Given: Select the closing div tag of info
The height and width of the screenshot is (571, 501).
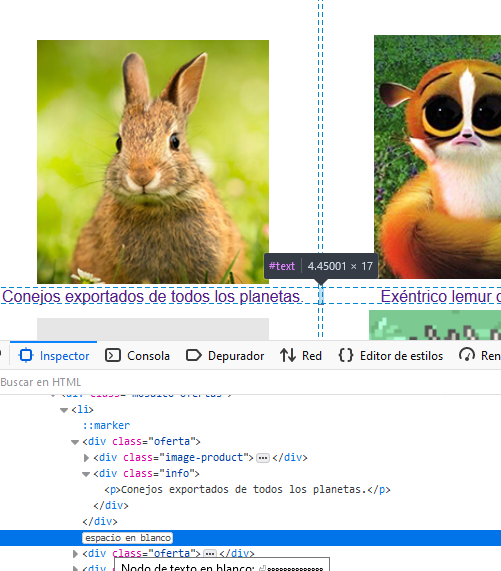Looking at the screenshot, I should [x=111, y=505].
